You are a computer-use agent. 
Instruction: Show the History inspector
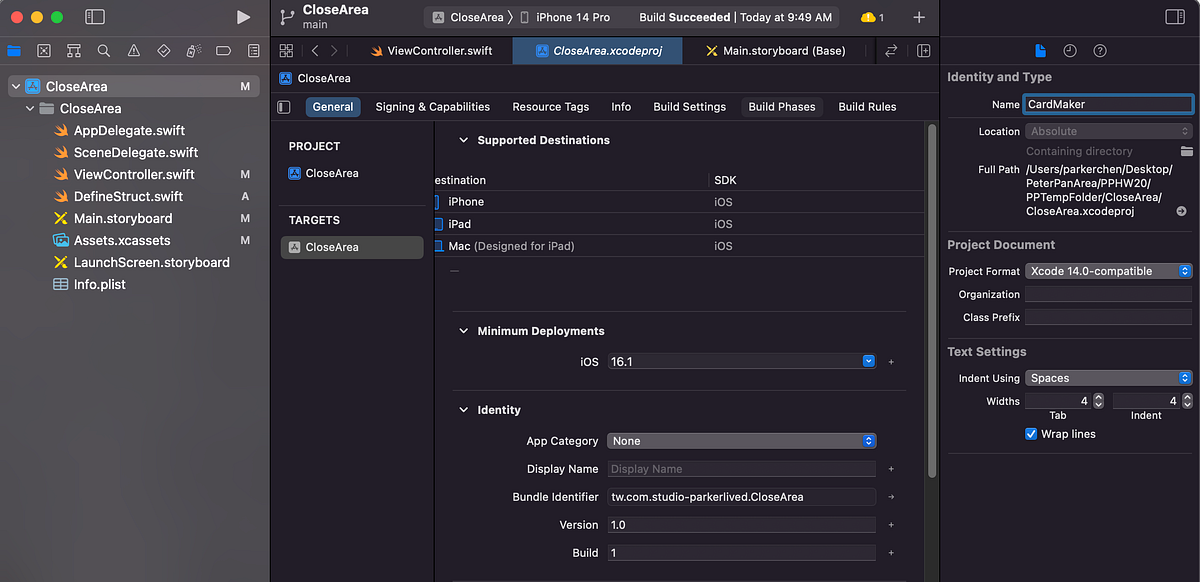point(1068,50)
